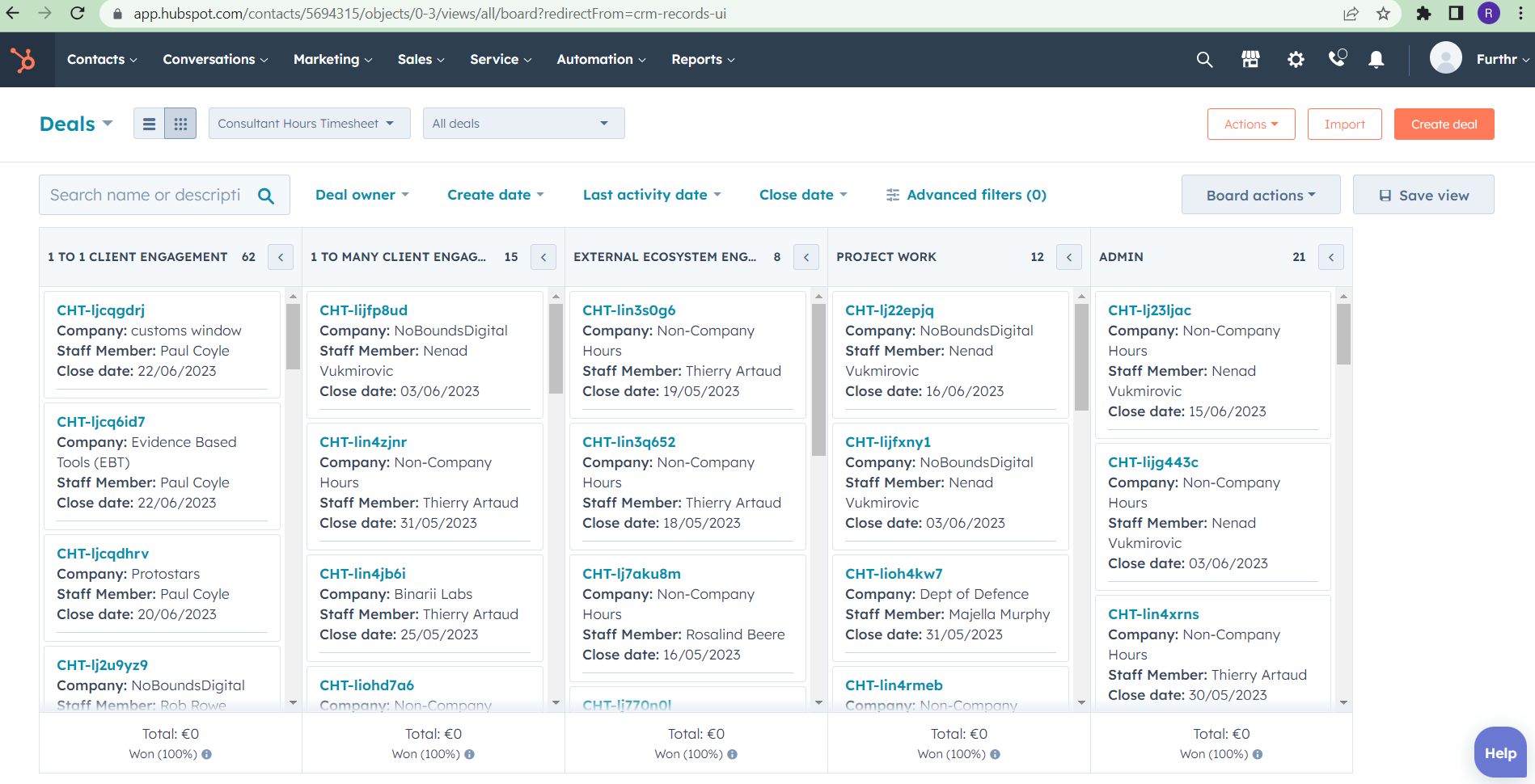Open the Deal owner filter dropdown
The height and width of the screenshot is (784, 1535).
pyautogui.click(x=362, y=195)
